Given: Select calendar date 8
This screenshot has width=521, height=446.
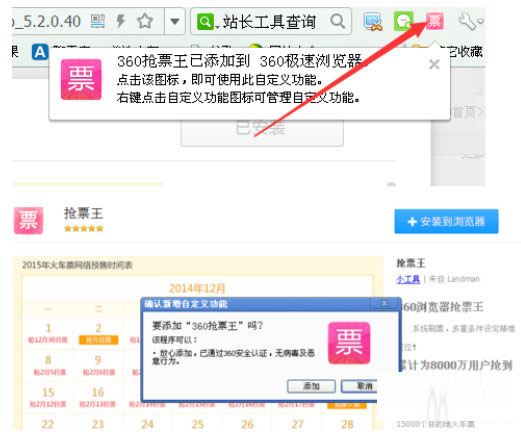Looking at the screenshot, I should coord(48,360).
